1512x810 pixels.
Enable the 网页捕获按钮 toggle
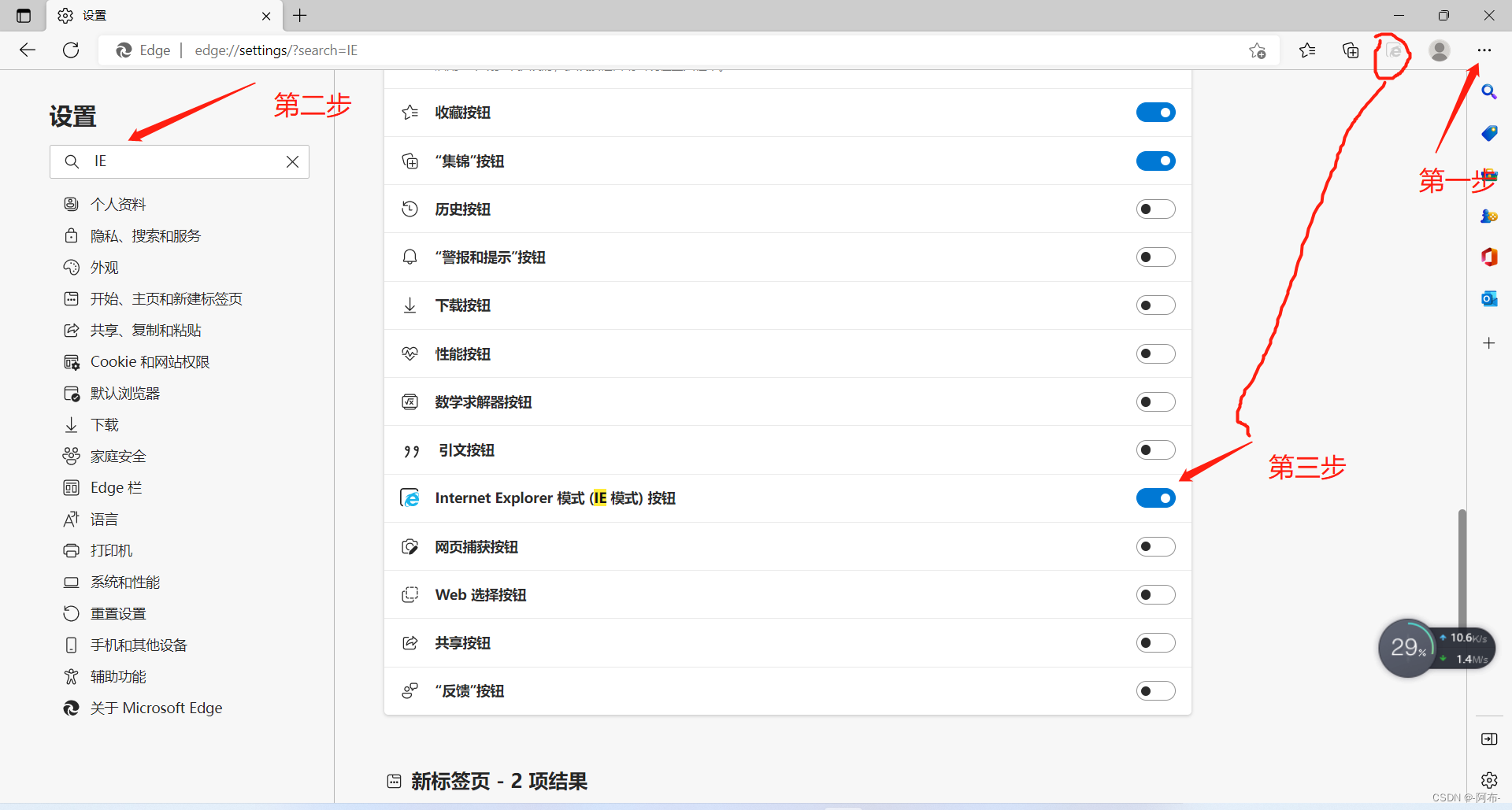(x=1155, y=546)
